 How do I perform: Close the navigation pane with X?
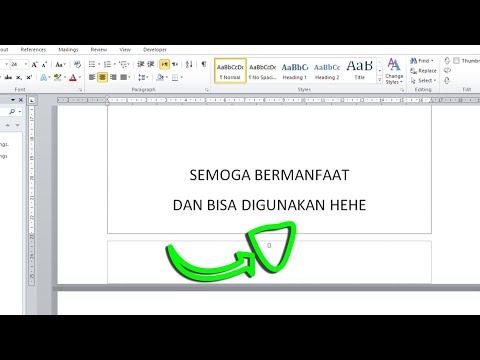click(21, 100)
